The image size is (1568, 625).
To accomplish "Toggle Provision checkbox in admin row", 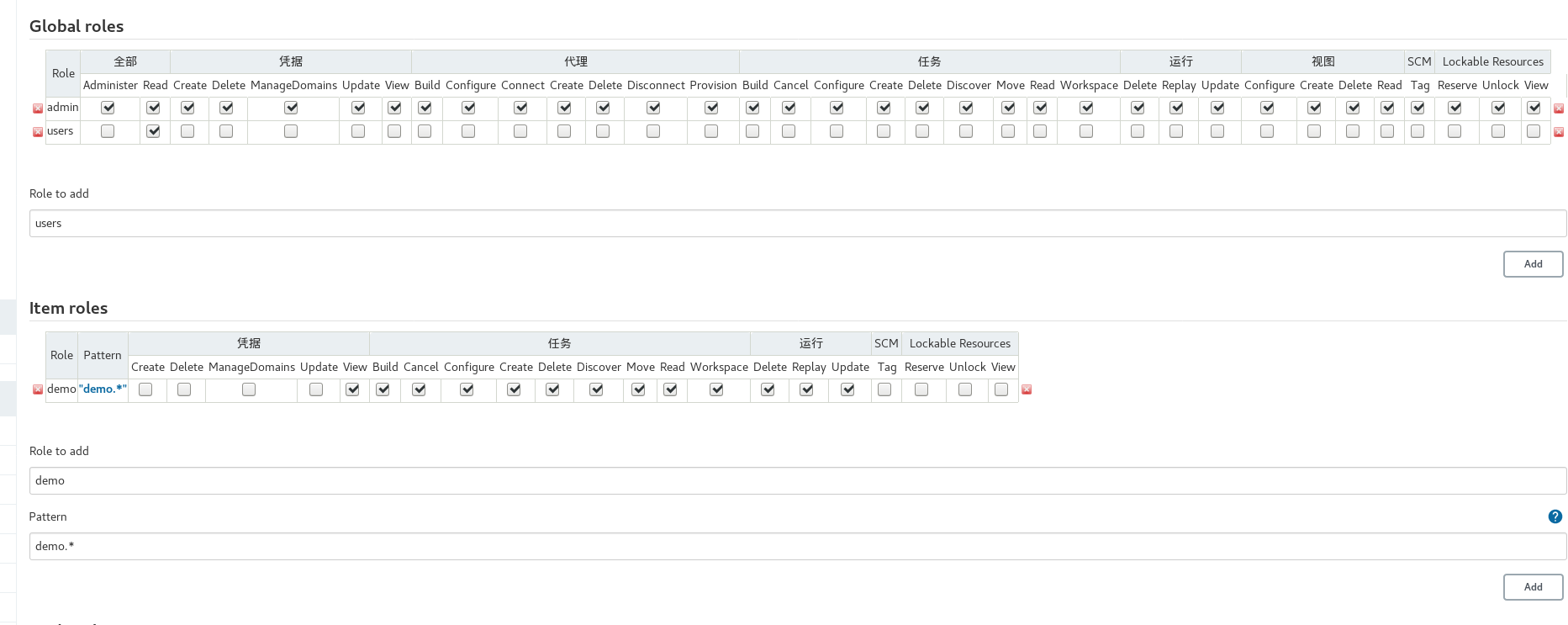I will click(711, 108).
